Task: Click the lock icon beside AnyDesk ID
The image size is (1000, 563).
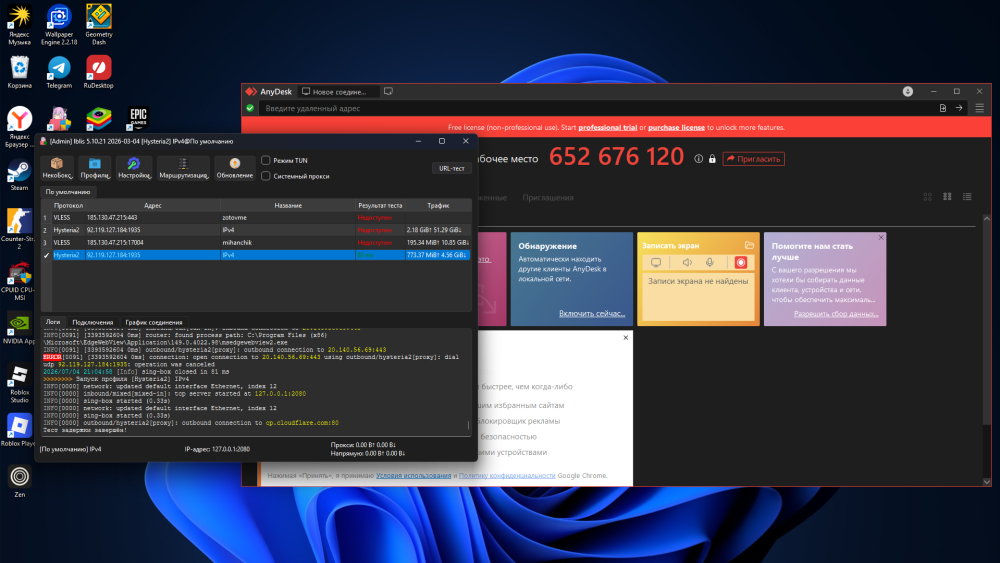Action: (712, 159)
